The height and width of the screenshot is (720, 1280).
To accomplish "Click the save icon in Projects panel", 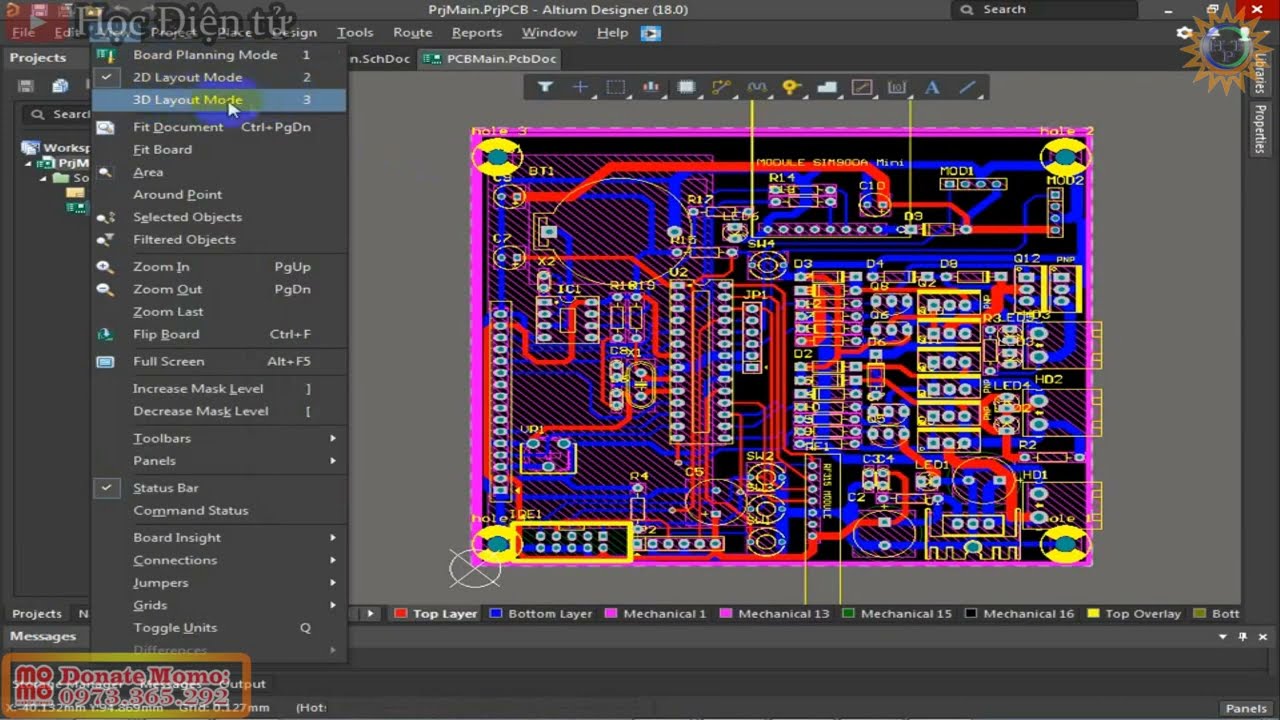I will 27,86.
